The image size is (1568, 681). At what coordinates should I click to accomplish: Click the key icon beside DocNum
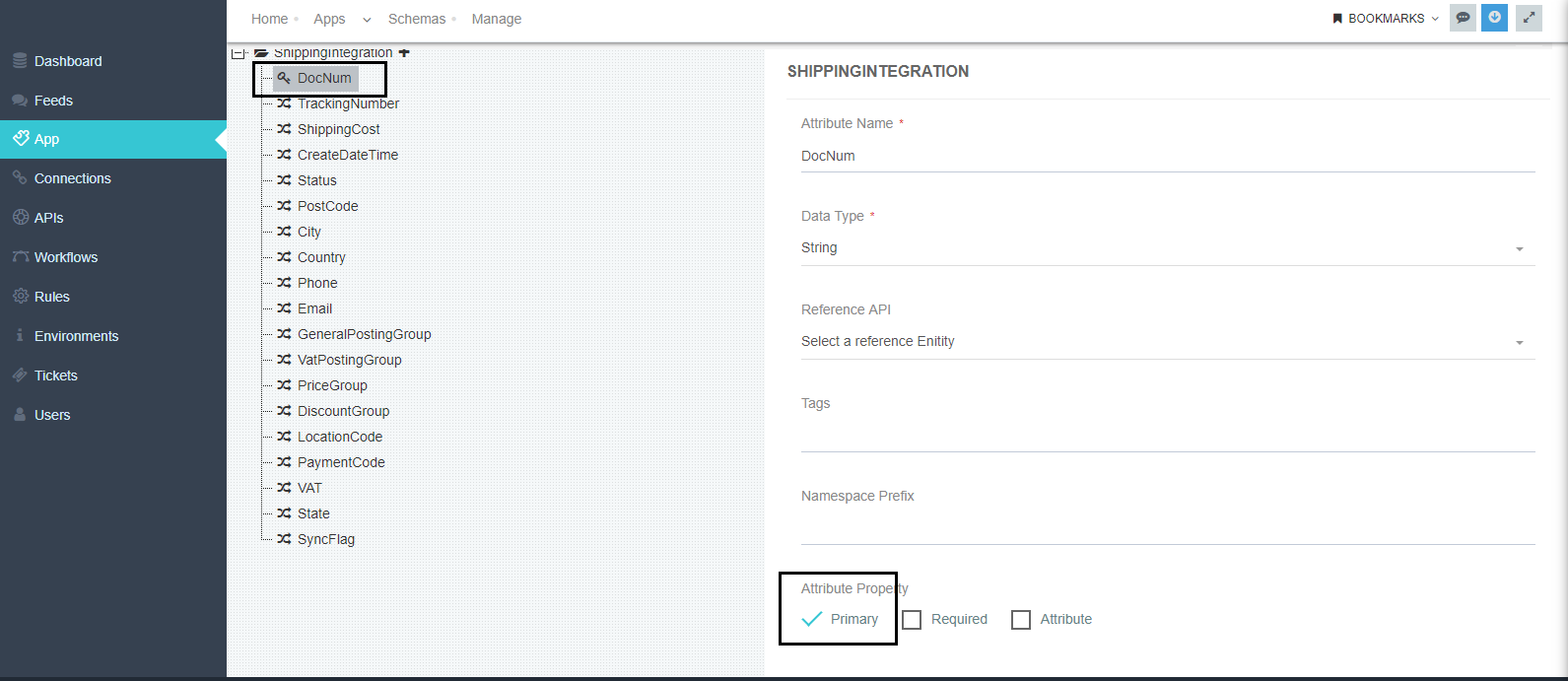284,78
